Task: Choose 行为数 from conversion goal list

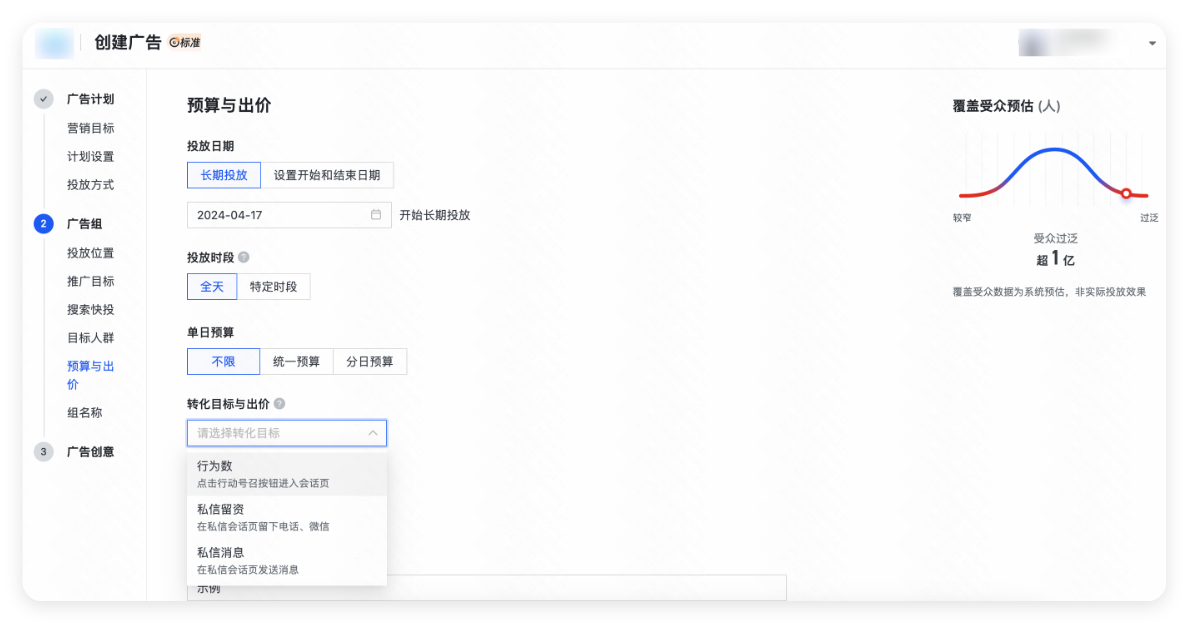Action: click(286, 474)
